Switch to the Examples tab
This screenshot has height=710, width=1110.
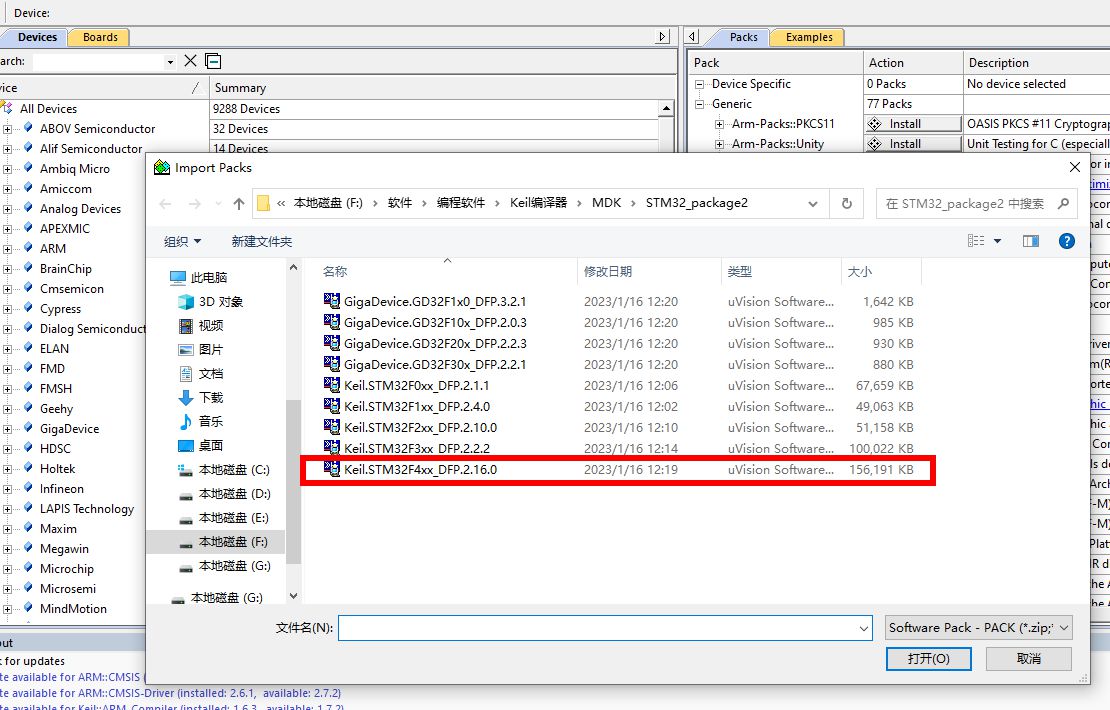[x=809, y=38]
